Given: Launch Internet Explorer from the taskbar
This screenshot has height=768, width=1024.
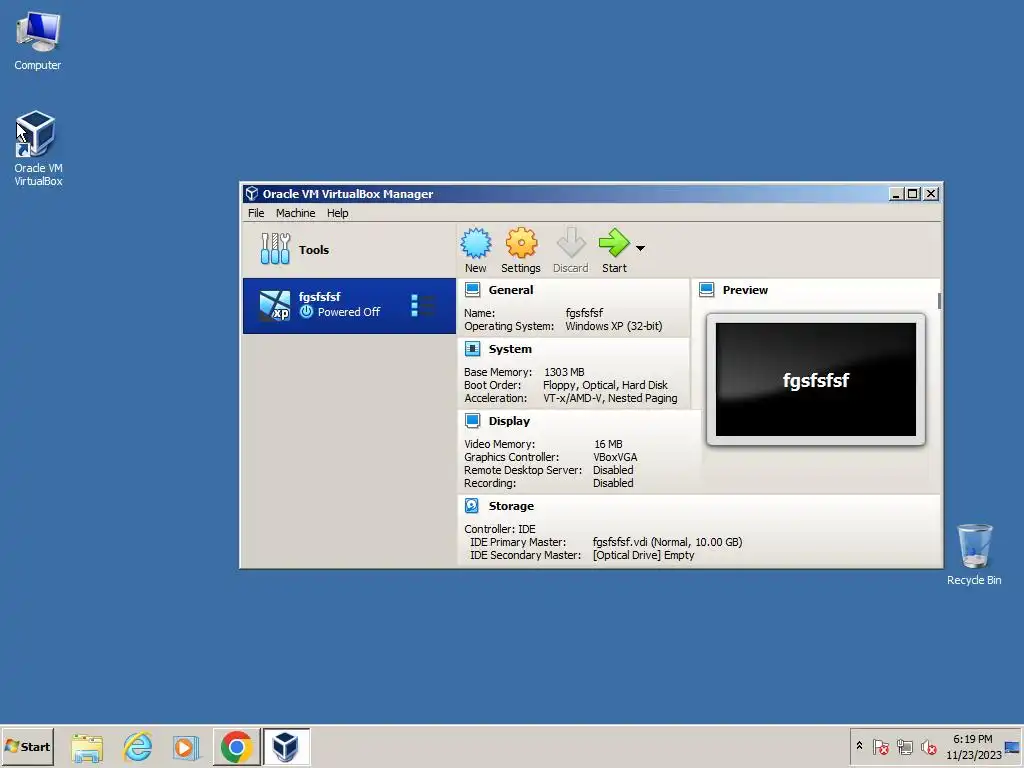Looking at the screenshot, I should tap(138, 747).
